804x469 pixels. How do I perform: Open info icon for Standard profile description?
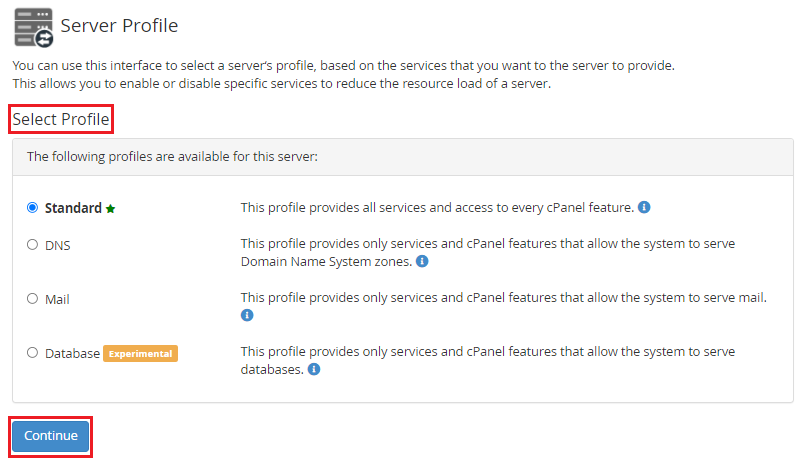[x=644, y=208]
